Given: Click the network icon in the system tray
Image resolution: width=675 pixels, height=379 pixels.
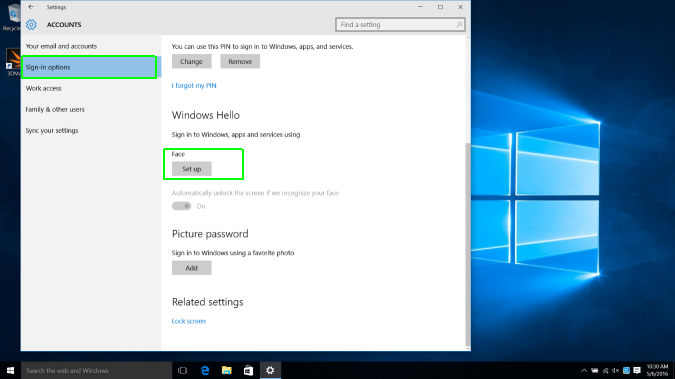Looking at the screenshot, I should [605, 370].
